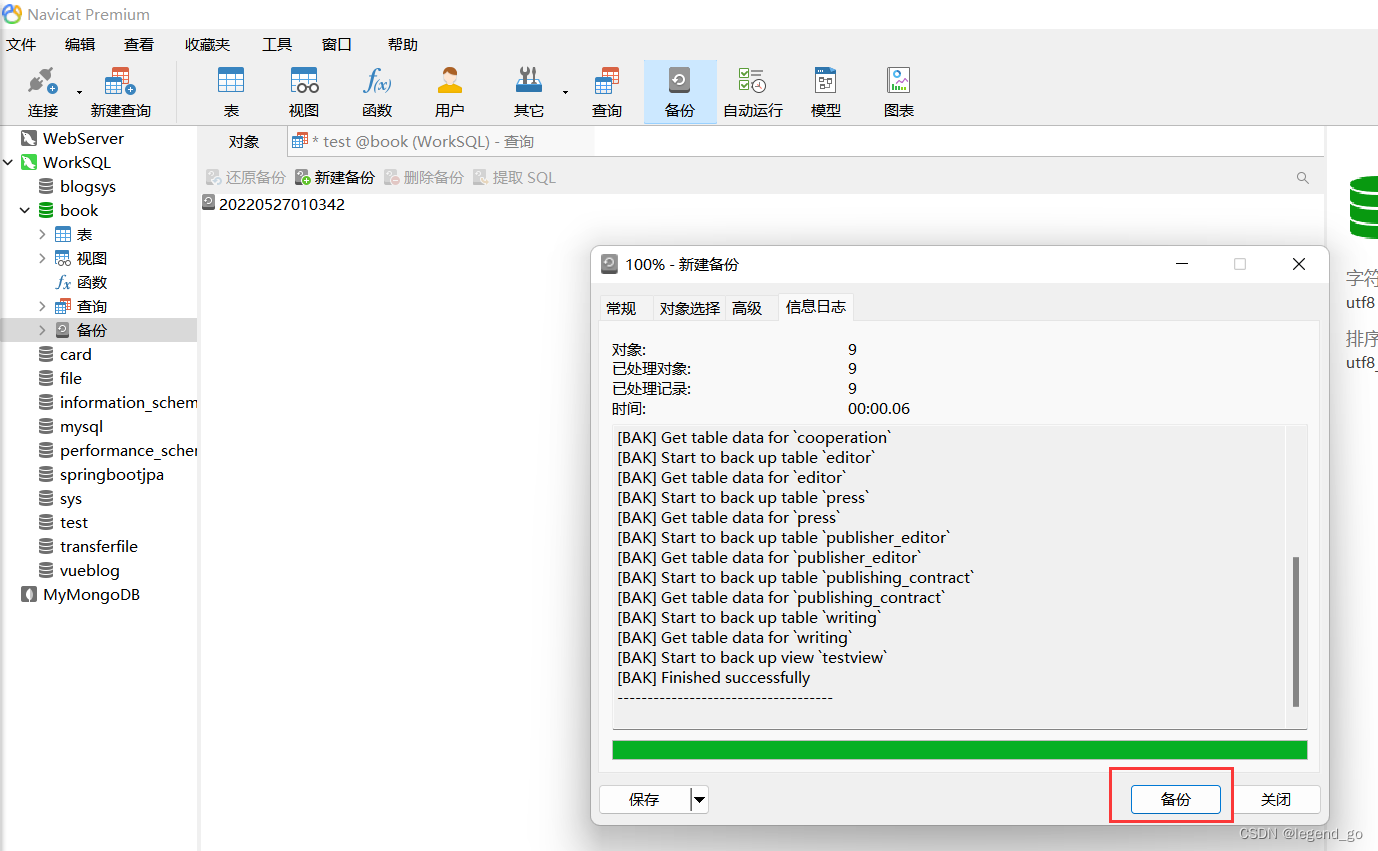Select the vueblog database
Image resolution: width=1378 pixels, height=851 pixels.
pos(89,570)
